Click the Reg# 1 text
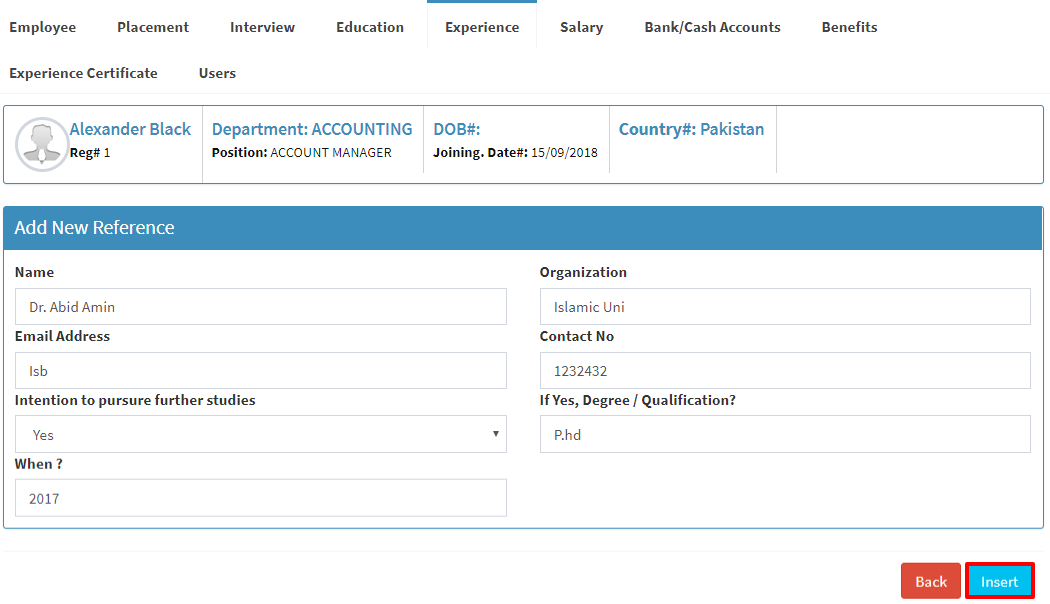The image size is (1050, 604). click(90, 153)
